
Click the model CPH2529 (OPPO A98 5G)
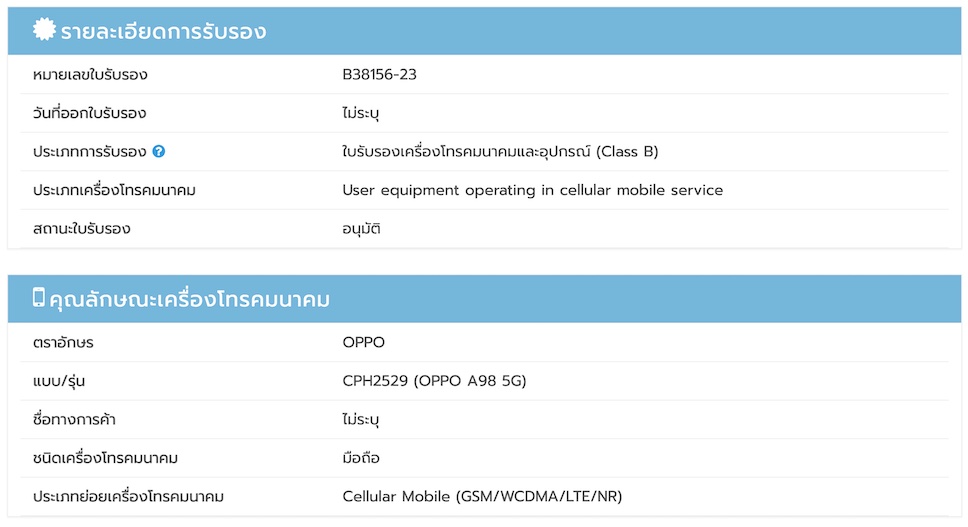click(x=434, y=381)
